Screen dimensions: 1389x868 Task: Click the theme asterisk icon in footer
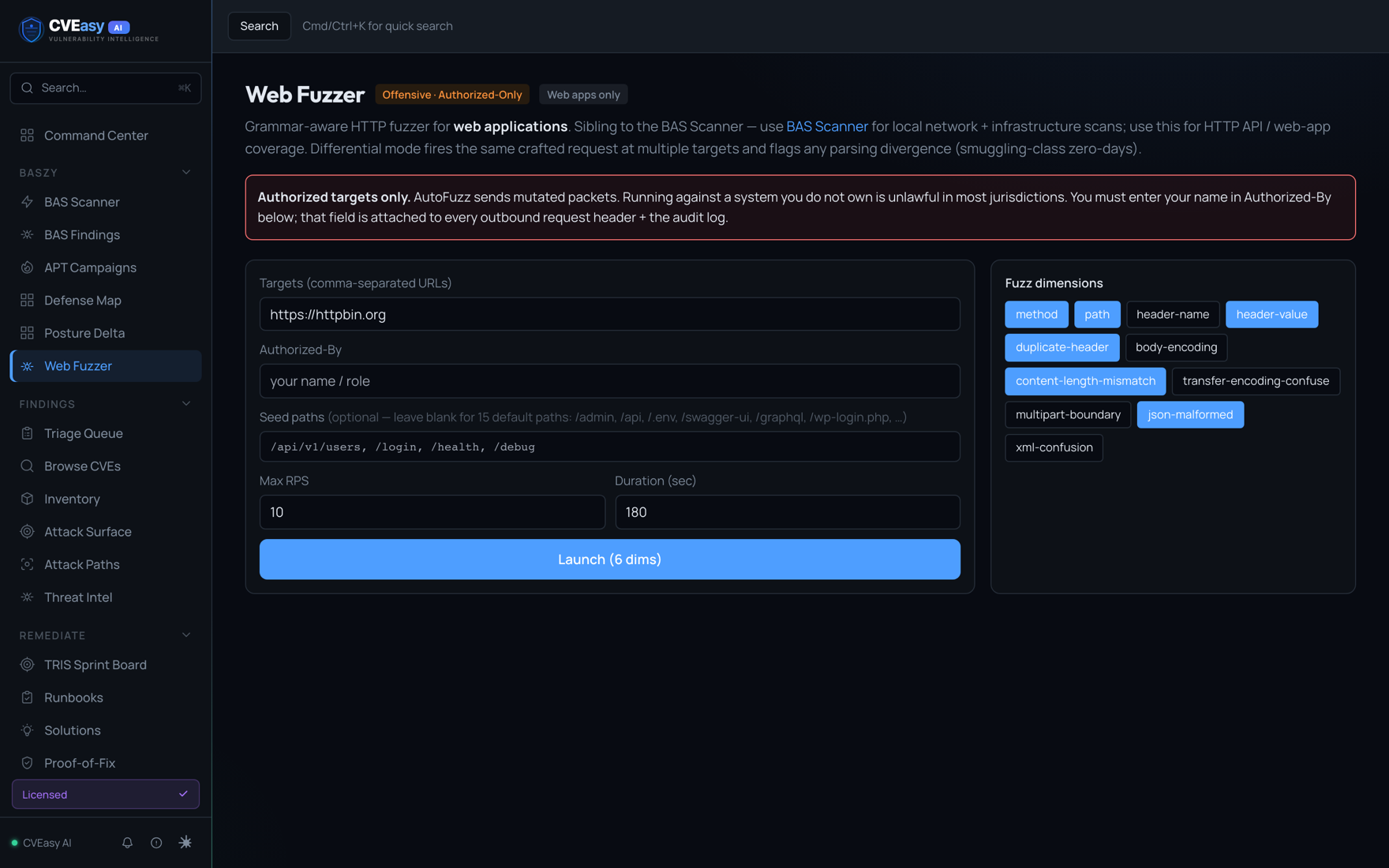pyautogui.click(x=185, y=843)
